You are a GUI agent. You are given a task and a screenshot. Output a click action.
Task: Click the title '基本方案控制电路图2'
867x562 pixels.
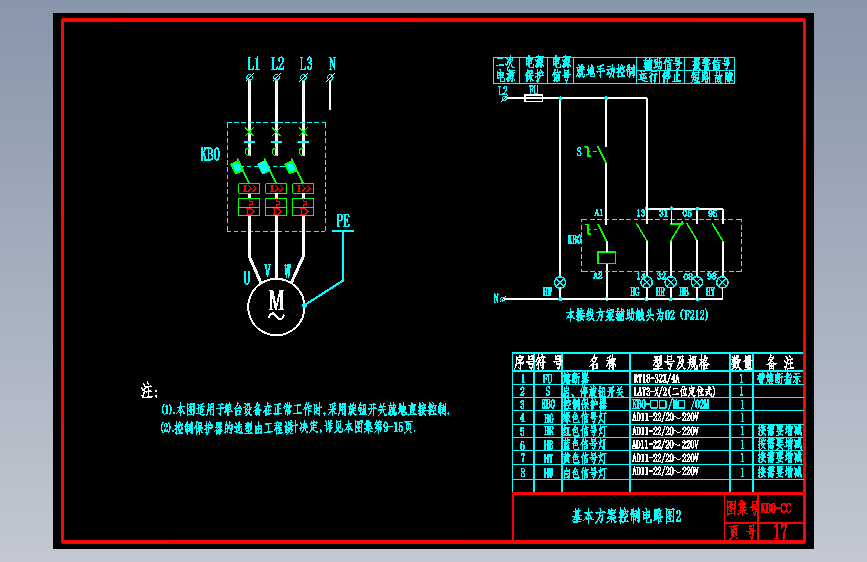[x=626, y=516]
